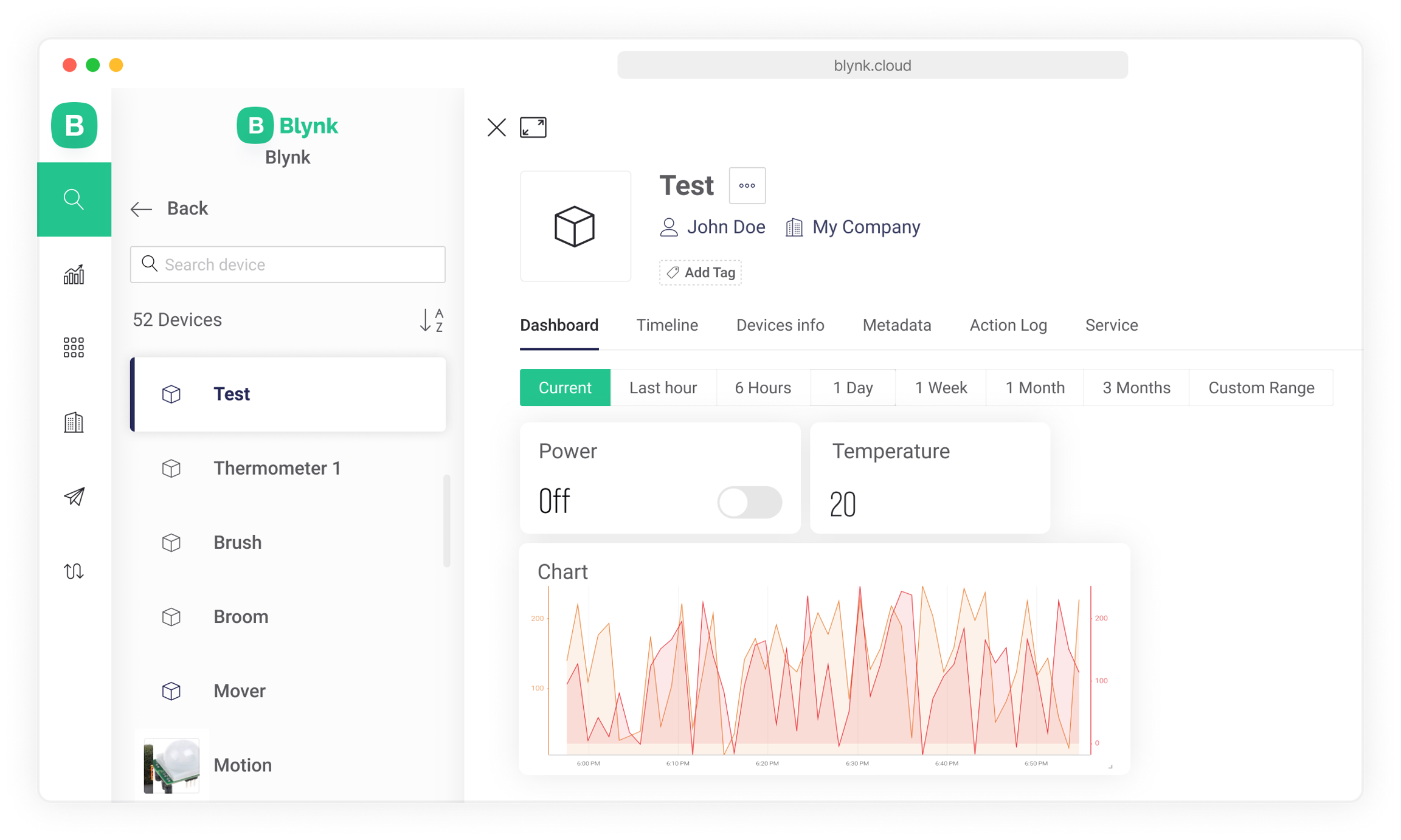Toggle the Power switch on
This screenshot has width=1401, height=840.
click(749, 502)
